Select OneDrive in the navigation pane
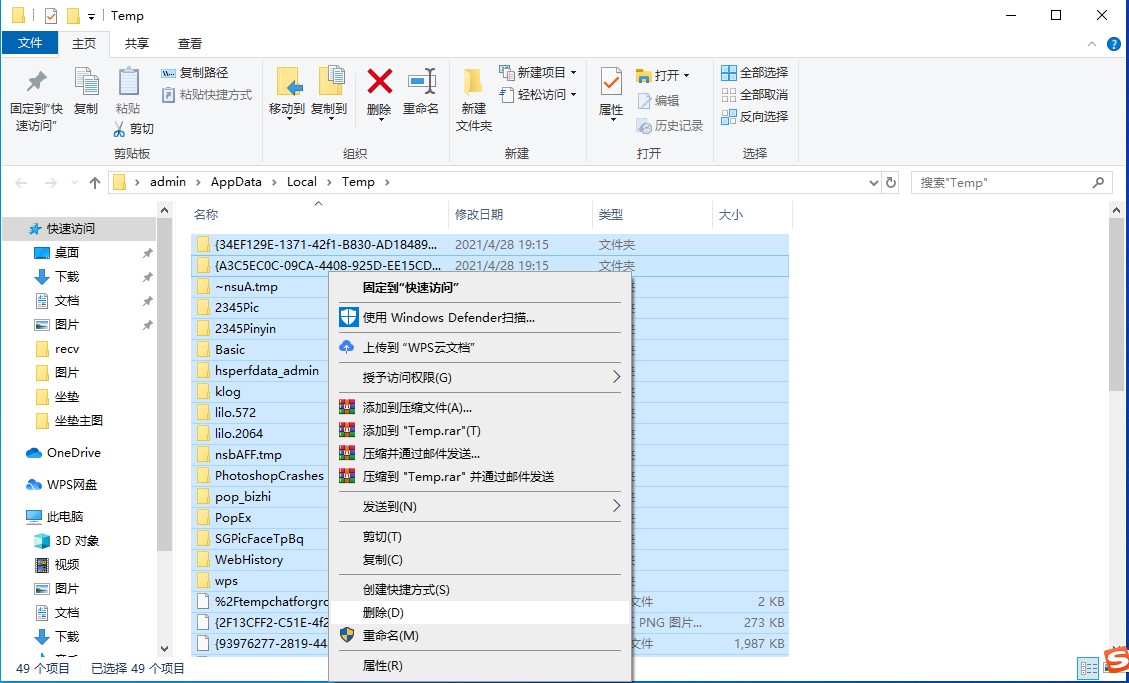Image resolution: width=1129 pixels, height=683 pixels. pyautogui.click(x=73, y=453)
